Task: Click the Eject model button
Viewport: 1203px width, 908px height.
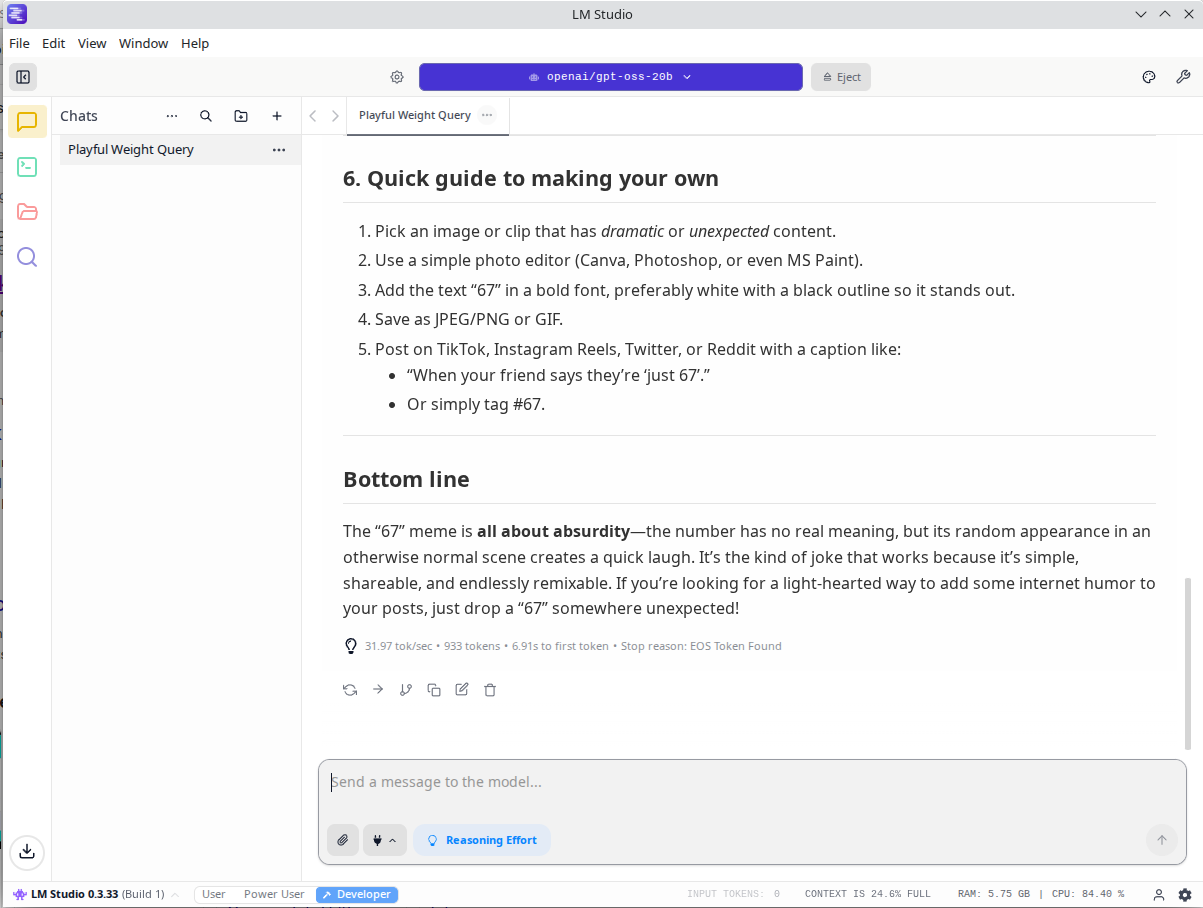Action: [x=840, y=77]
